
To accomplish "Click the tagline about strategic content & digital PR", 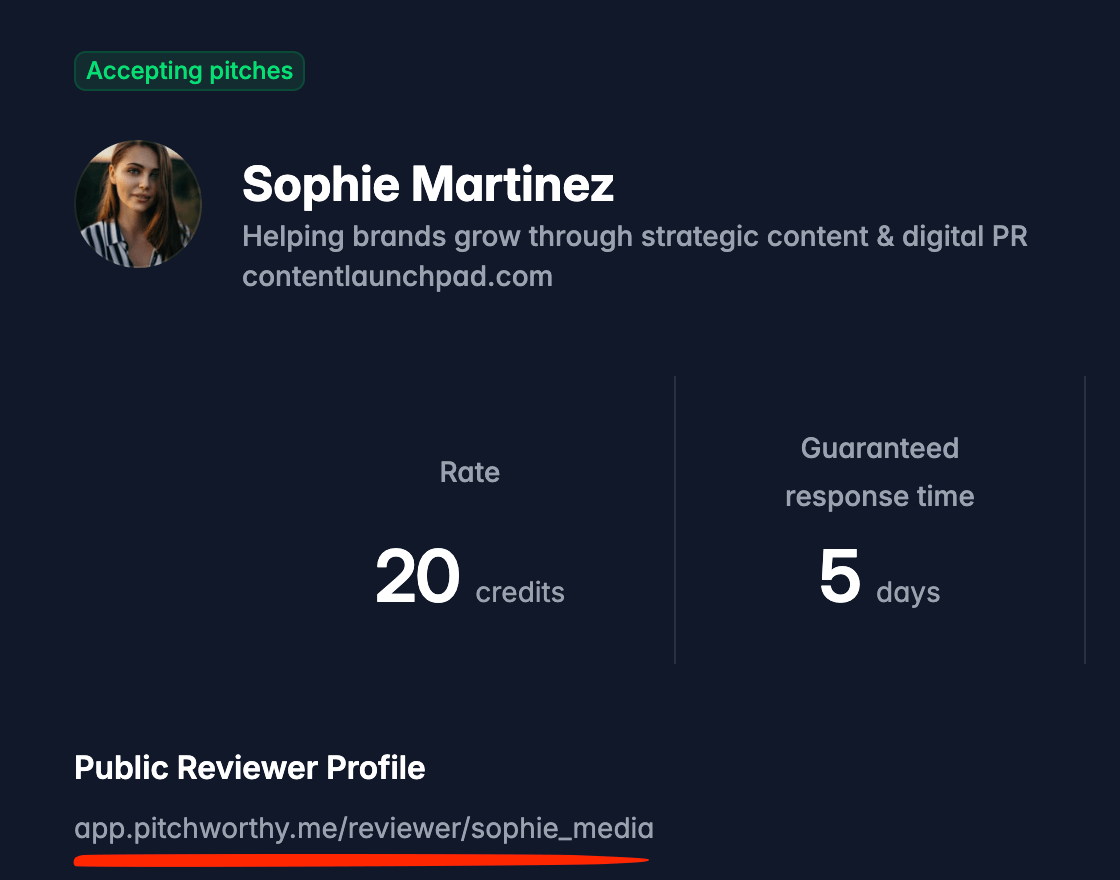I will [634, 236].
